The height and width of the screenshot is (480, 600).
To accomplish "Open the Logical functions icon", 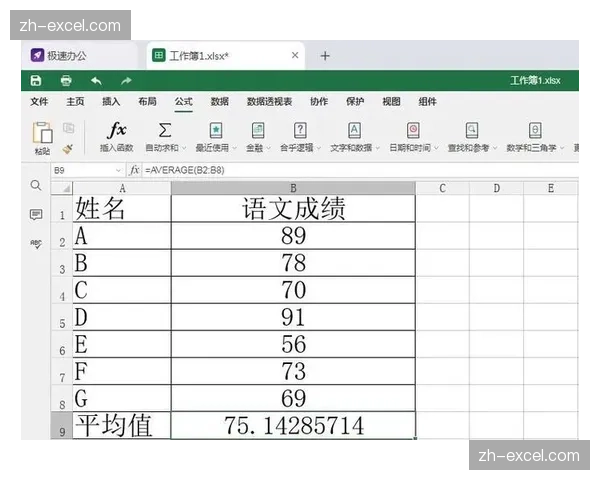I will [x=300, y=130].
